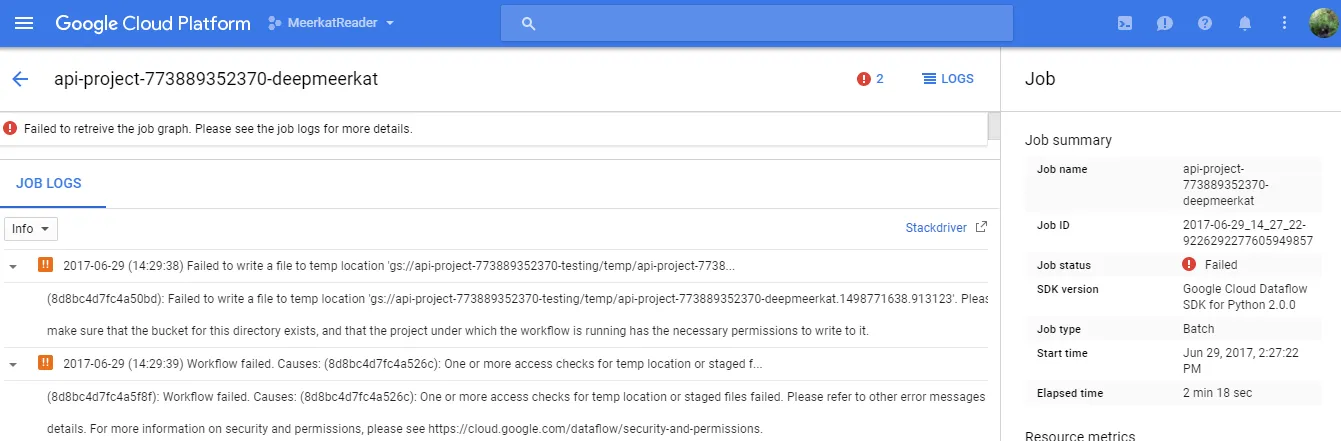Click the Job panel heading
Screen dimensions: 1341x441
pos(1040,79)
